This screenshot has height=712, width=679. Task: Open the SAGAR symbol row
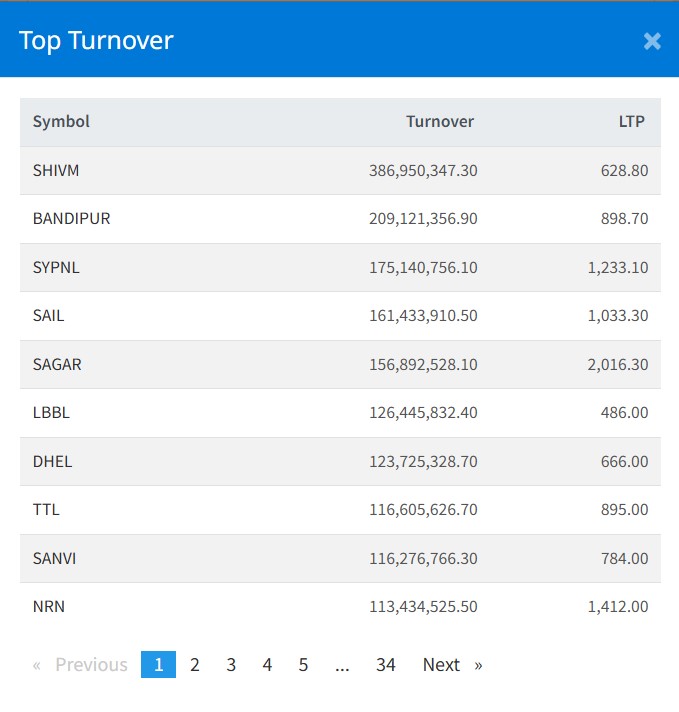click(x=57, y=365)
